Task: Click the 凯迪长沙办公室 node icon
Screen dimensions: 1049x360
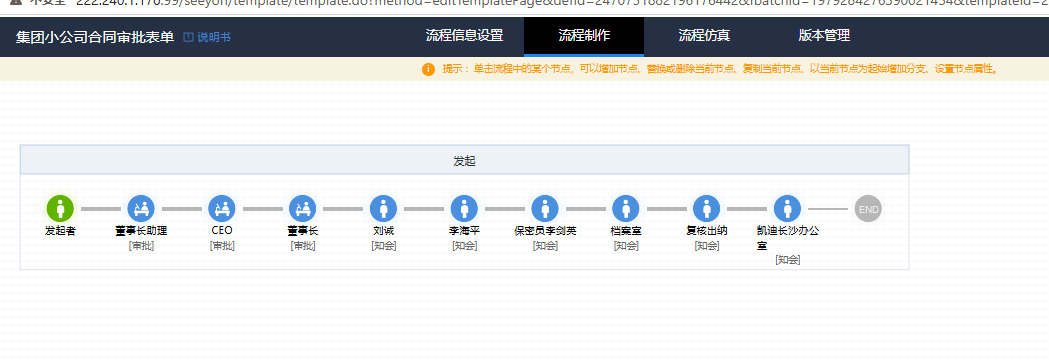Action: (x=787, y=209)
